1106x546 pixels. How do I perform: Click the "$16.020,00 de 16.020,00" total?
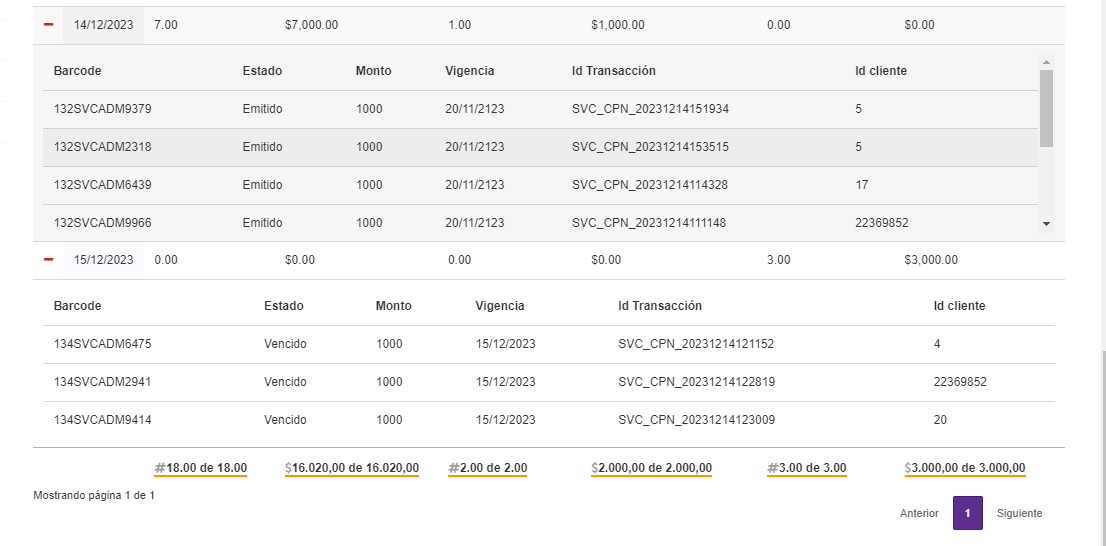tap(352, 468)
